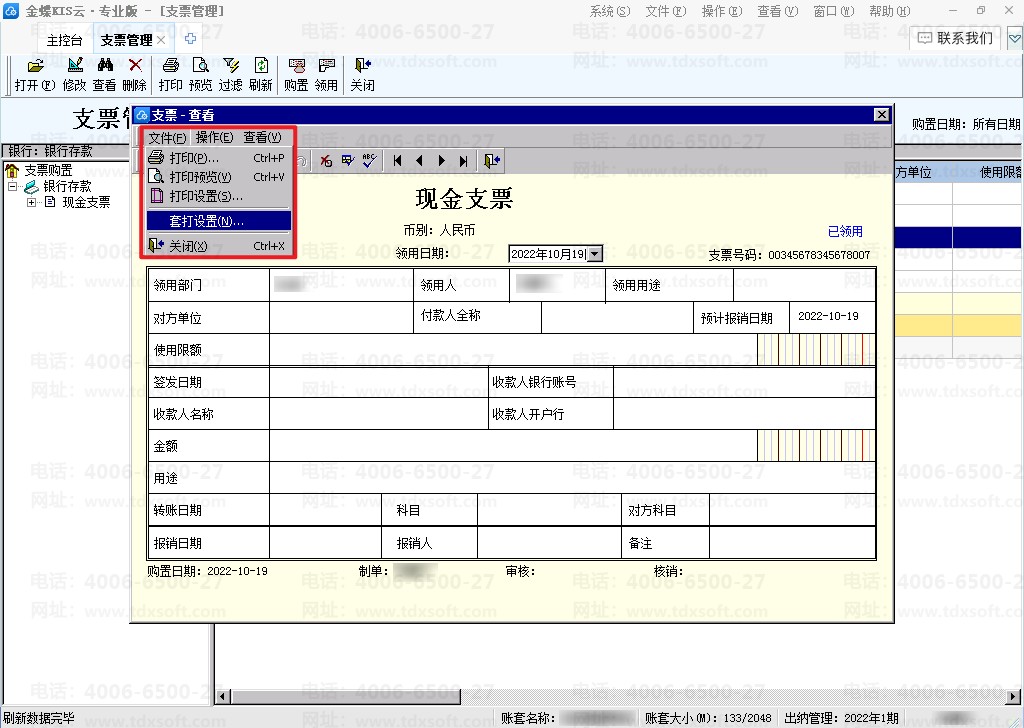Viewport: 1024px width, 728px height.
Task: Click the 已领用 status link
Action: (x=845, y=231)
